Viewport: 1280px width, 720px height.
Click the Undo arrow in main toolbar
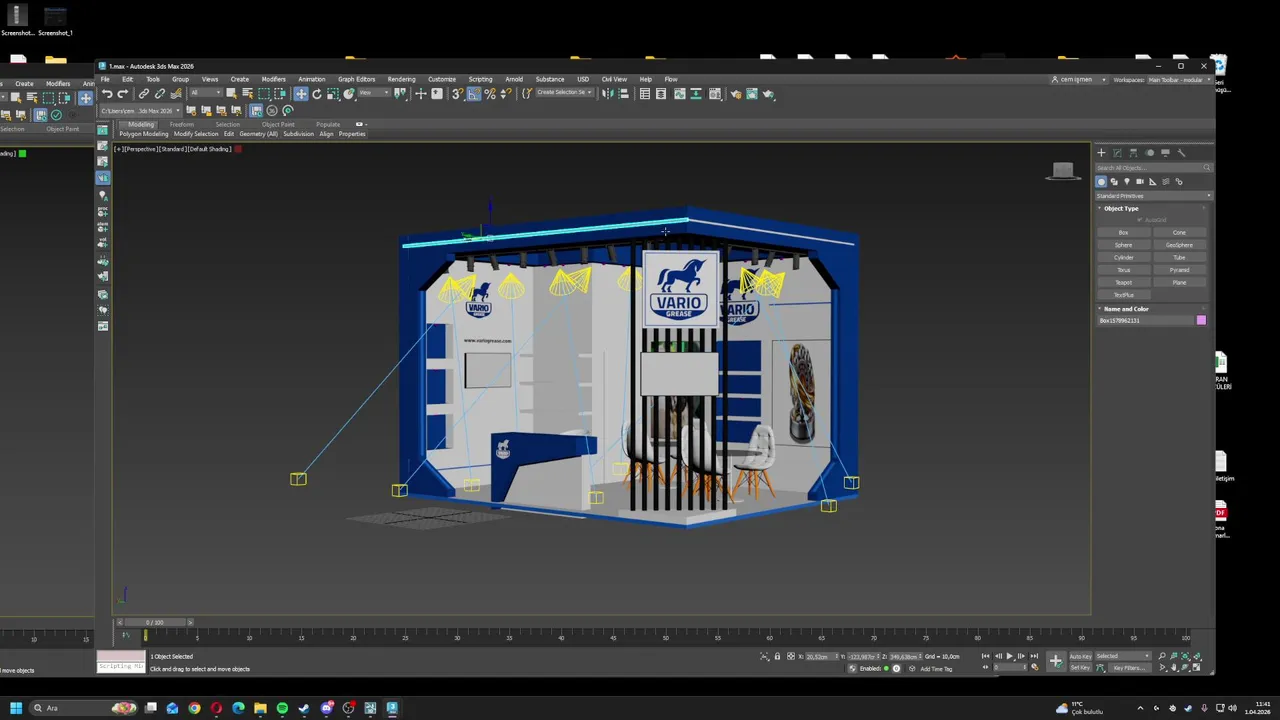click(107, 94)
